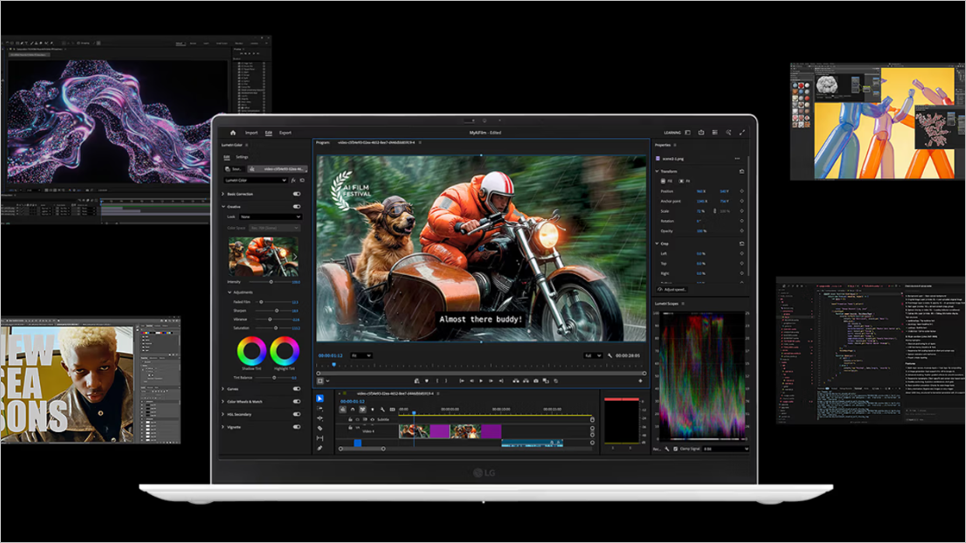Toggle the Vignette switch

tap(297, 427)
